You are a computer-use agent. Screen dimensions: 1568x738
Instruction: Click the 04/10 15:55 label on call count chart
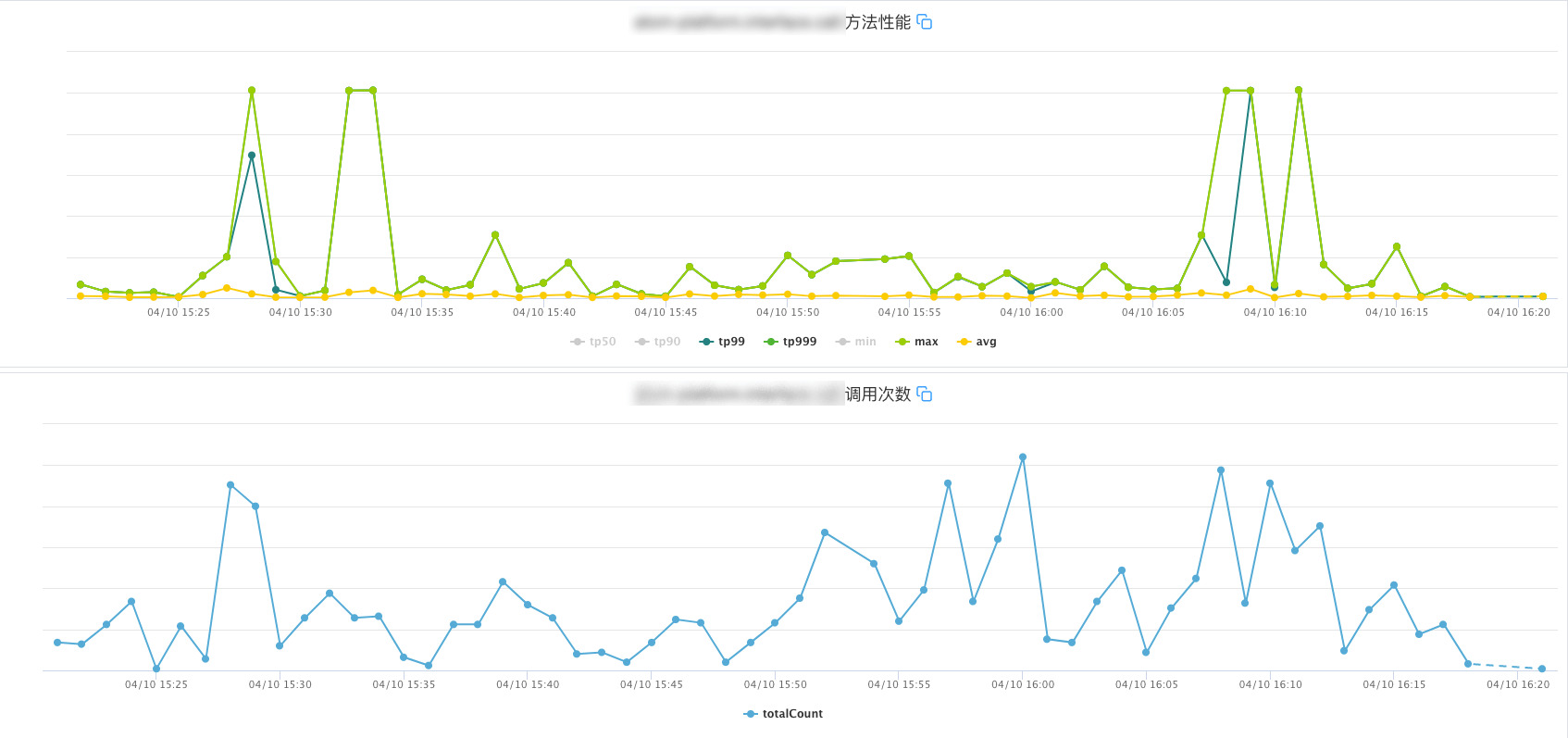[899, 684]
